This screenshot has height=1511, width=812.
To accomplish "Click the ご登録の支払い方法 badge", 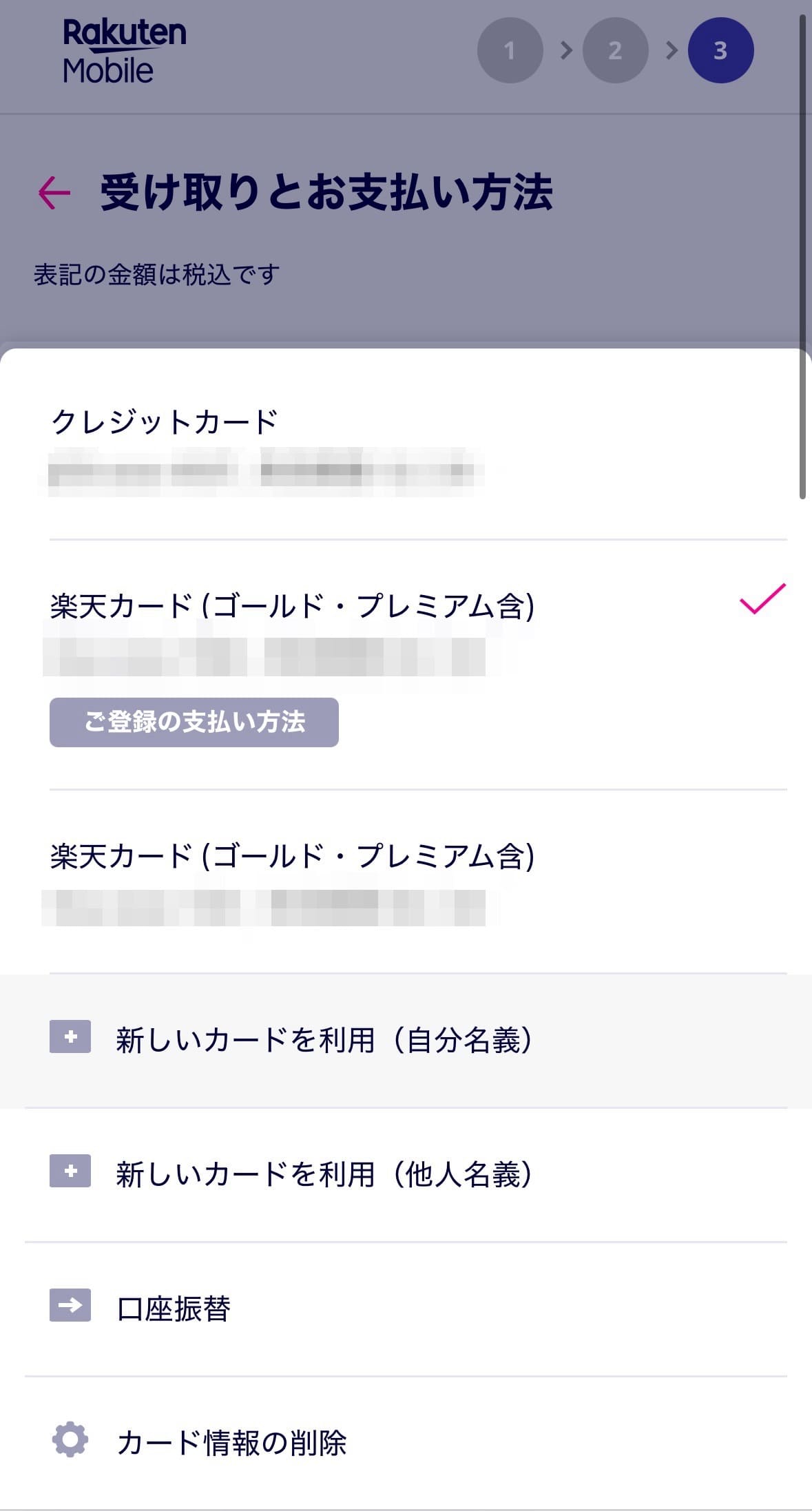I will point(194,722).
